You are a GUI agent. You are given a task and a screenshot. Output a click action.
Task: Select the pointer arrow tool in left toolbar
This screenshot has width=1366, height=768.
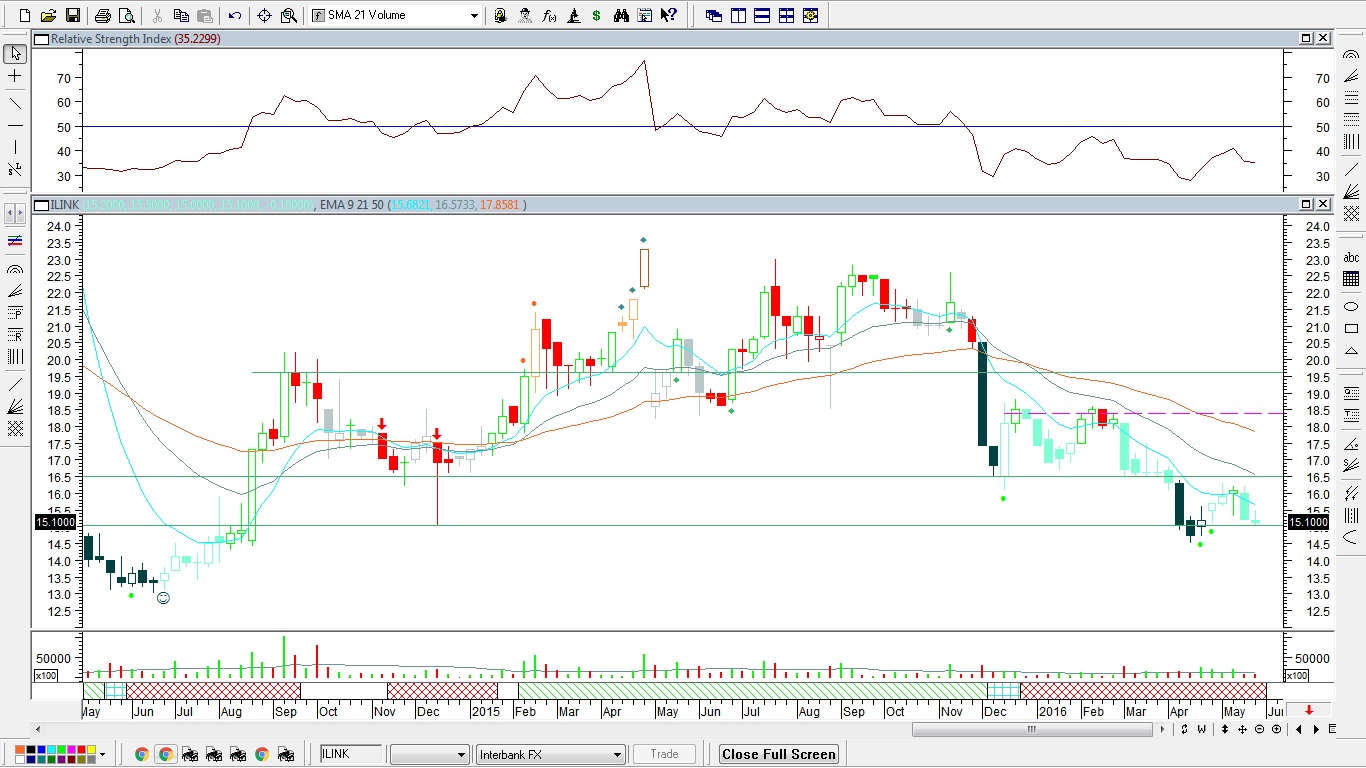pyautogui.click(x=15, y=54)
